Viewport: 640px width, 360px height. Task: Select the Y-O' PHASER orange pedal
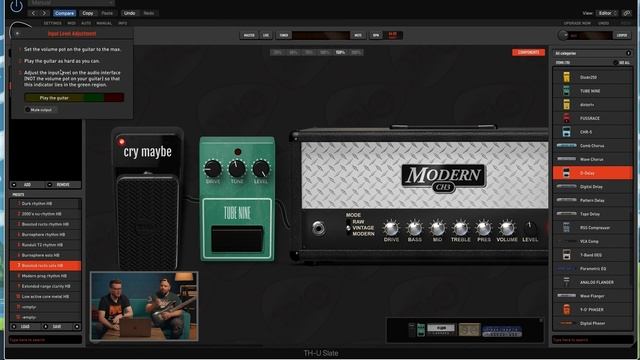pyautogui.click(x=592, y=310)
